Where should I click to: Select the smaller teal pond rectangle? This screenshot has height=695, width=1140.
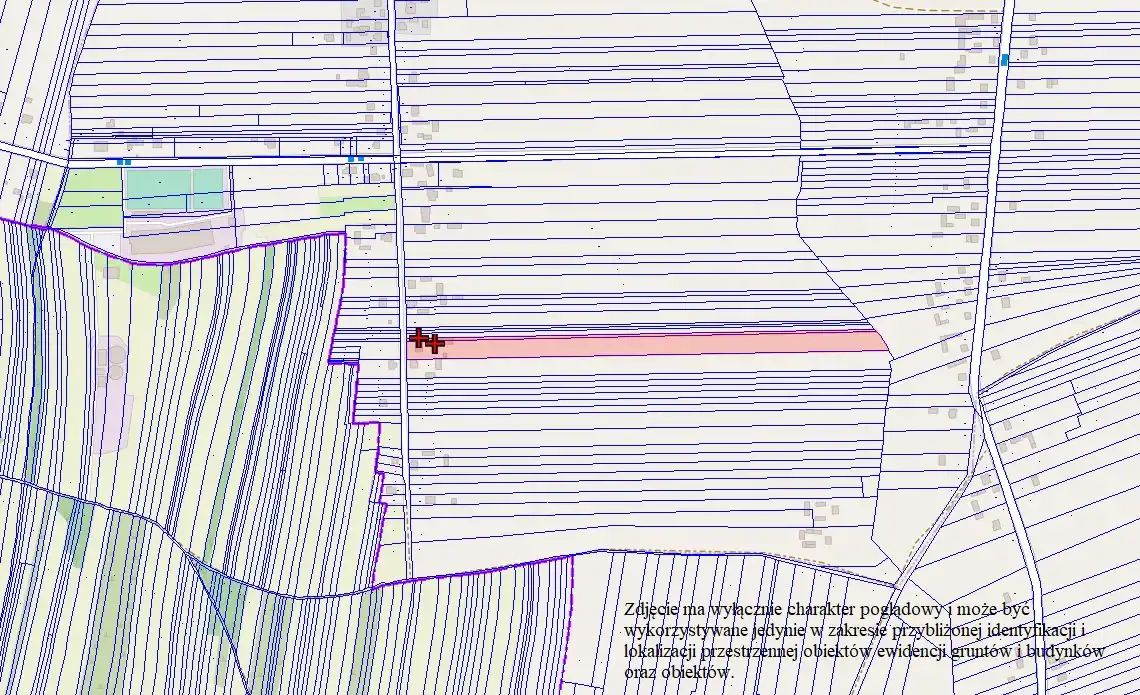208,188
